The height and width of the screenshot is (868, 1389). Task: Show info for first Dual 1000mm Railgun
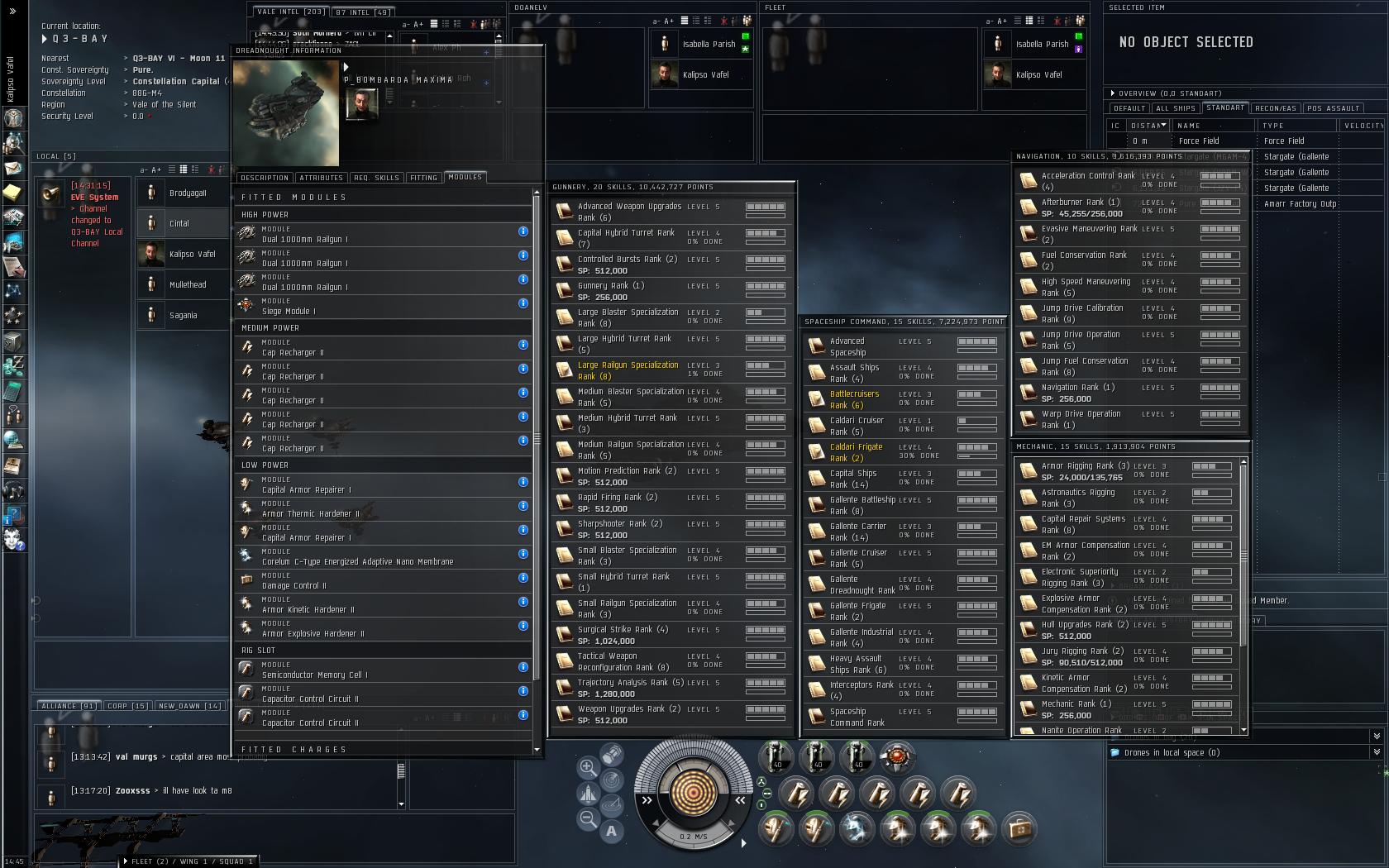point(523,231)
